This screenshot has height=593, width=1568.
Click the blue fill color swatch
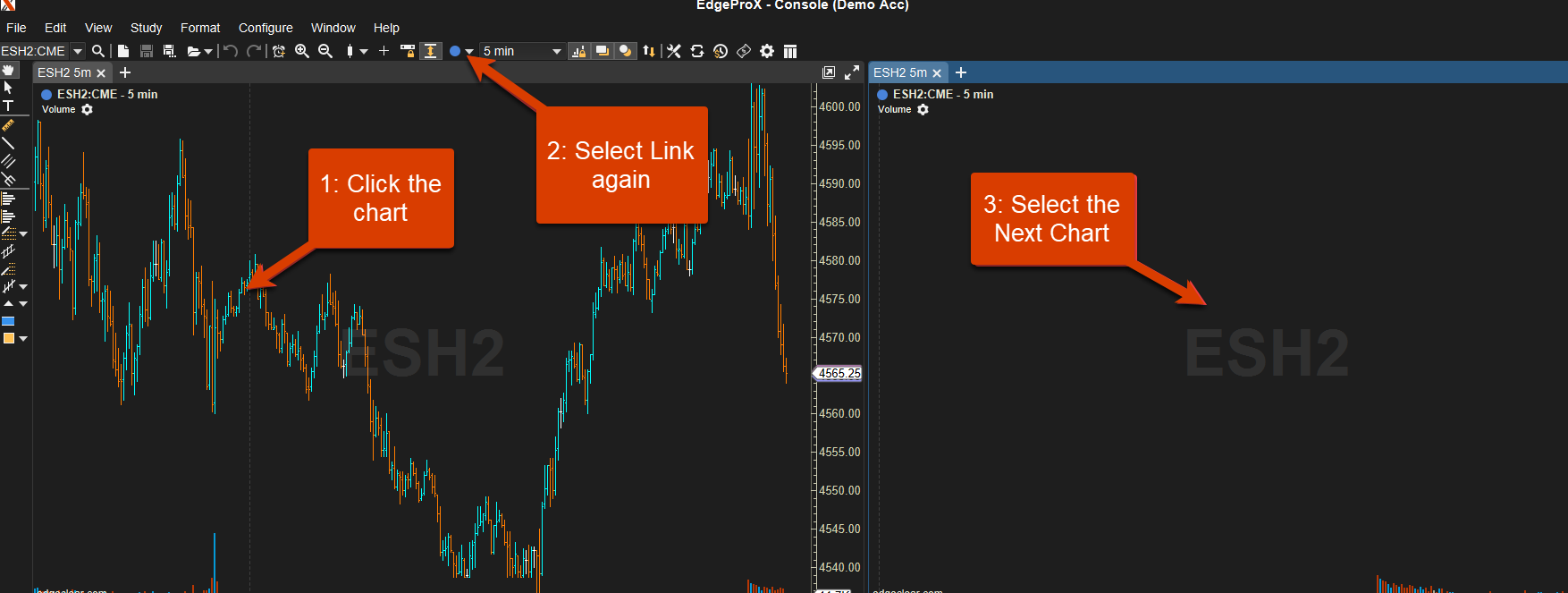8,321
